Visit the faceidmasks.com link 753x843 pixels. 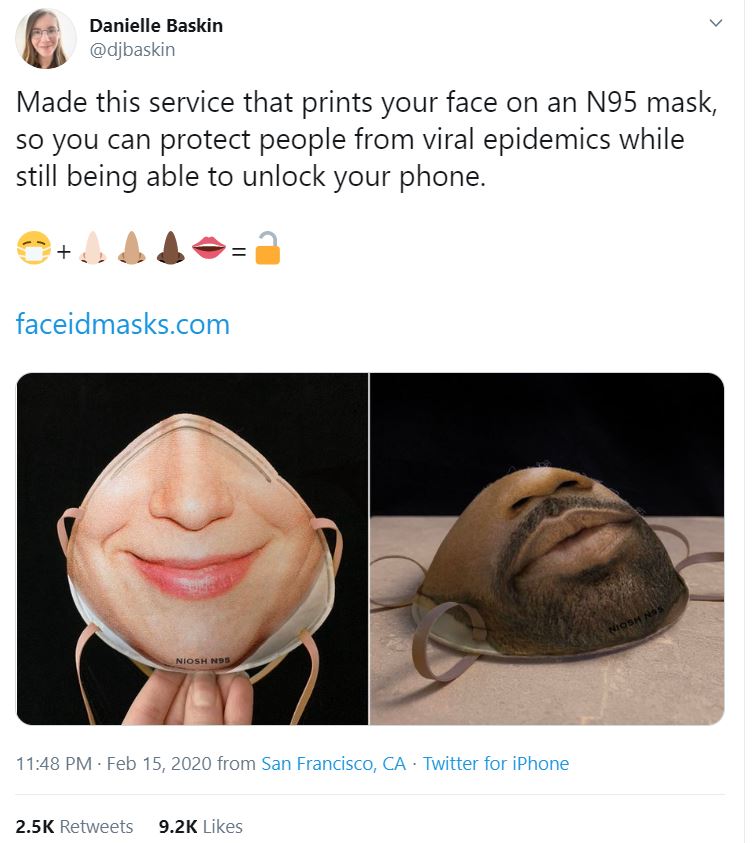click(123, 324)
